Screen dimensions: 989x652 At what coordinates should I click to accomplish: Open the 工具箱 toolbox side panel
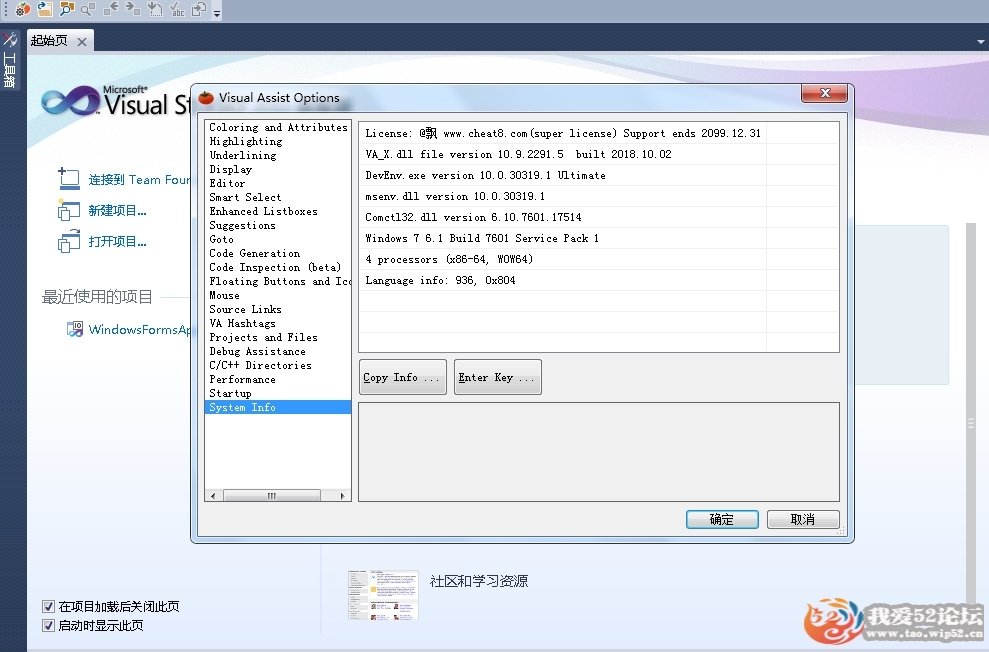[9, 60]
